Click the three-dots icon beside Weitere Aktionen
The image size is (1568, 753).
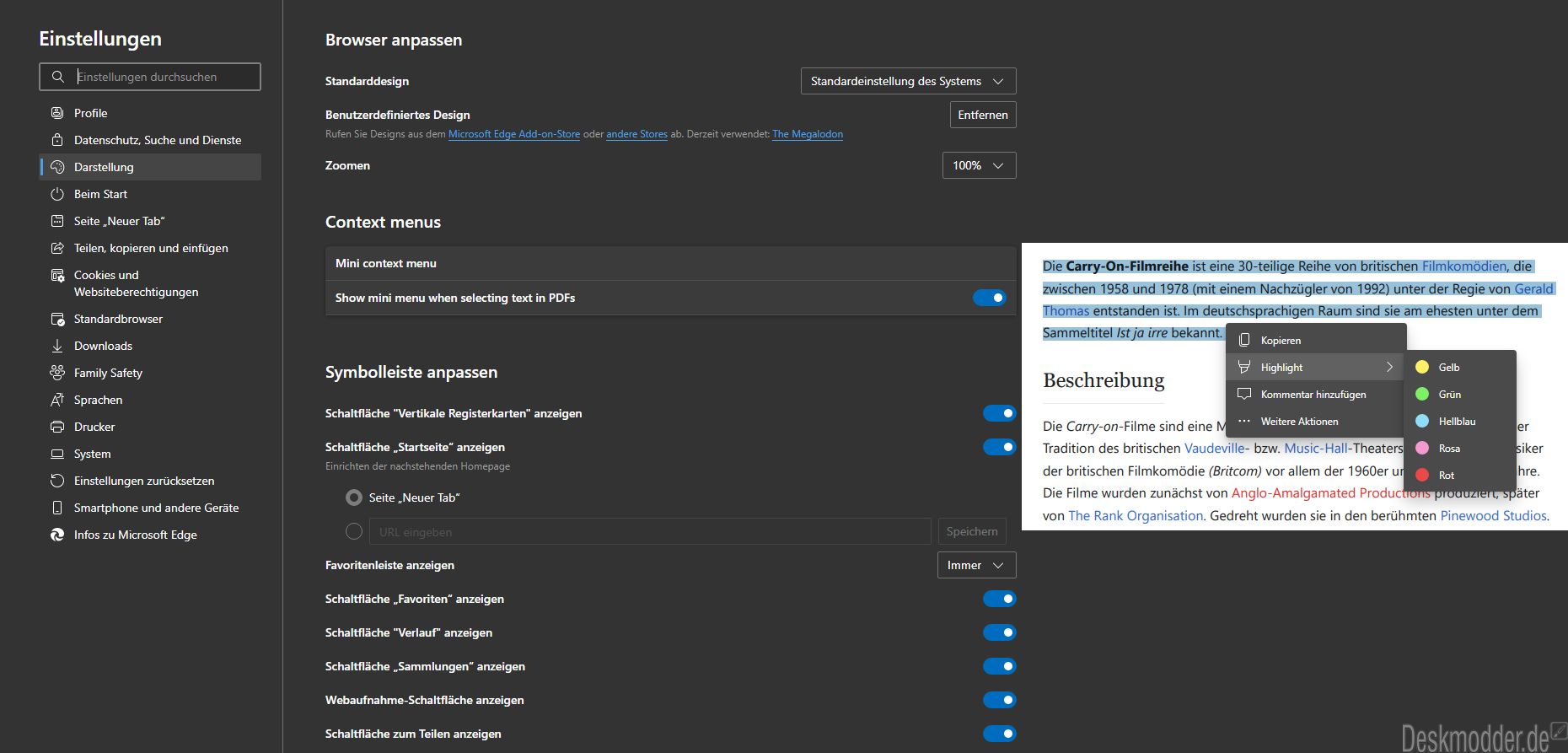click(1244, 421)
